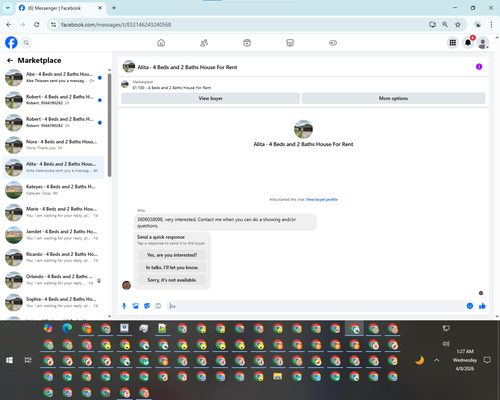
Task: Click the conversation list scrollbar
Action: coord(109,125)
